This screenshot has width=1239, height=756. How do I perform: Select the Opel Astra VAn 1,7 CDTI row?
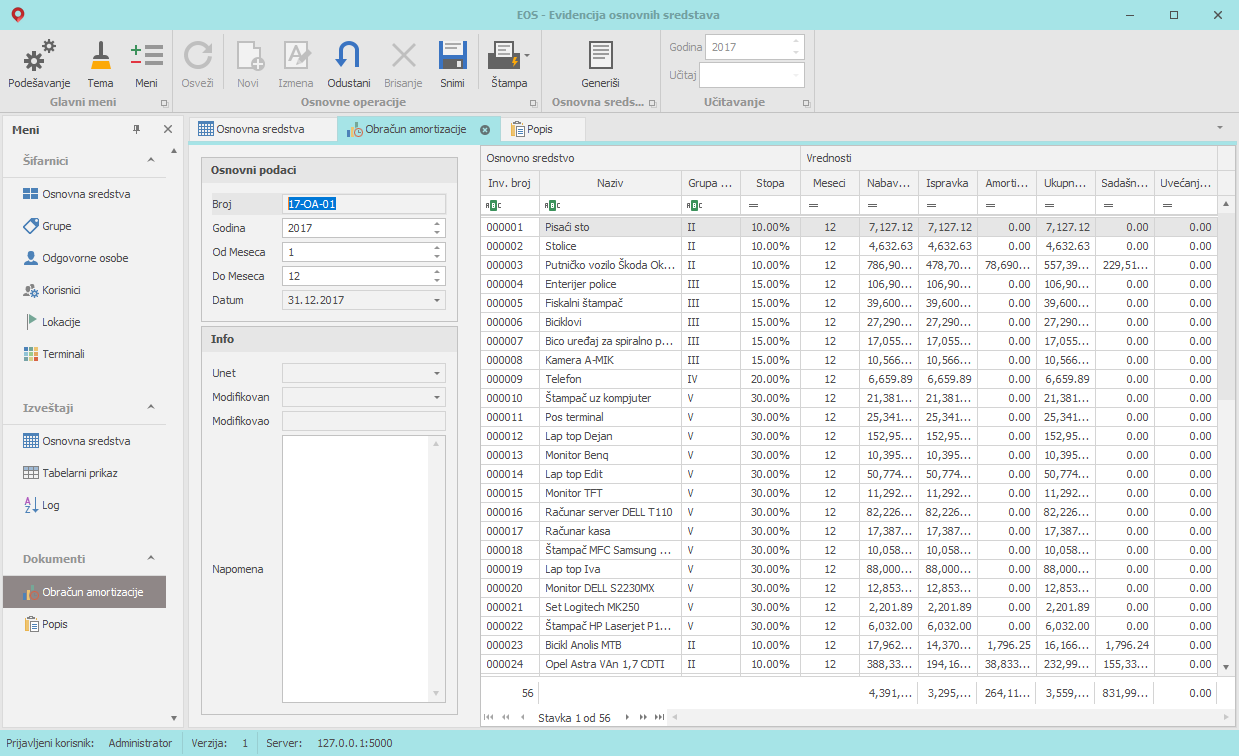pos(848,664)
